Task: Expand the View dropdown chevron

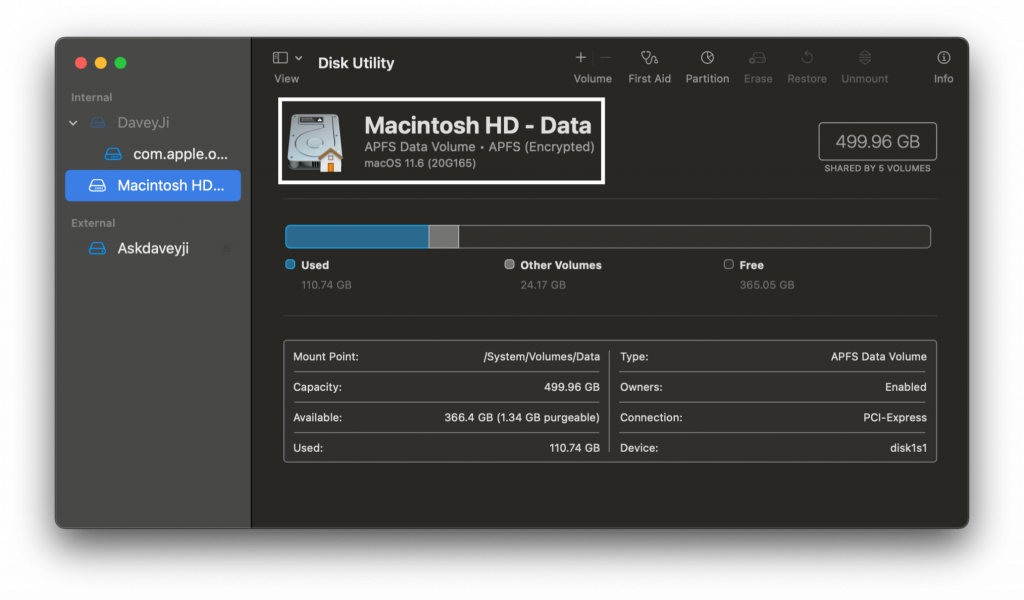Action: pyautogui.click(x=298, y=58)
